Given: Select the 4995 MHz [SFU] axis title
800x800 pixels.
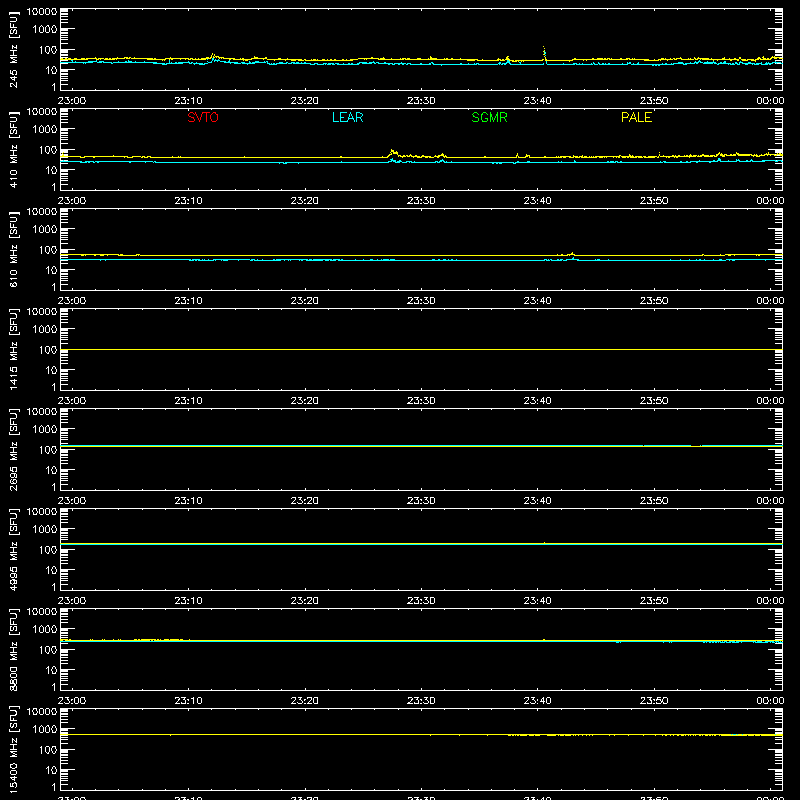Looking at the screenshot, I should pyautogui.click(x=13, y=550).
